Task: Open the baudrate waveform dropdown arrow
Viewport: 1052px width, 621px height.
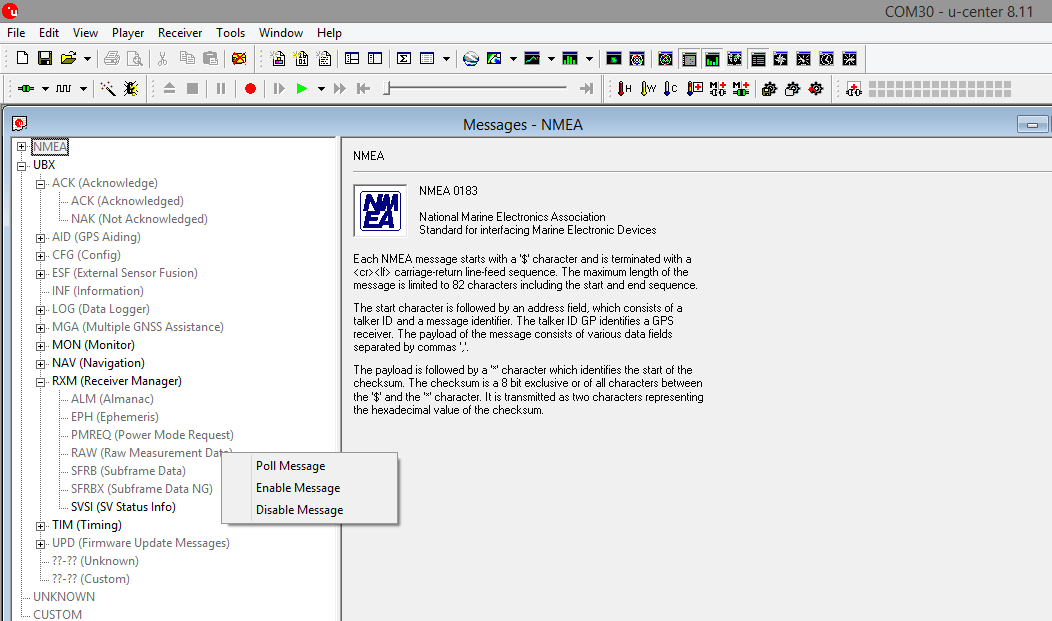Action: coord(84,89)
